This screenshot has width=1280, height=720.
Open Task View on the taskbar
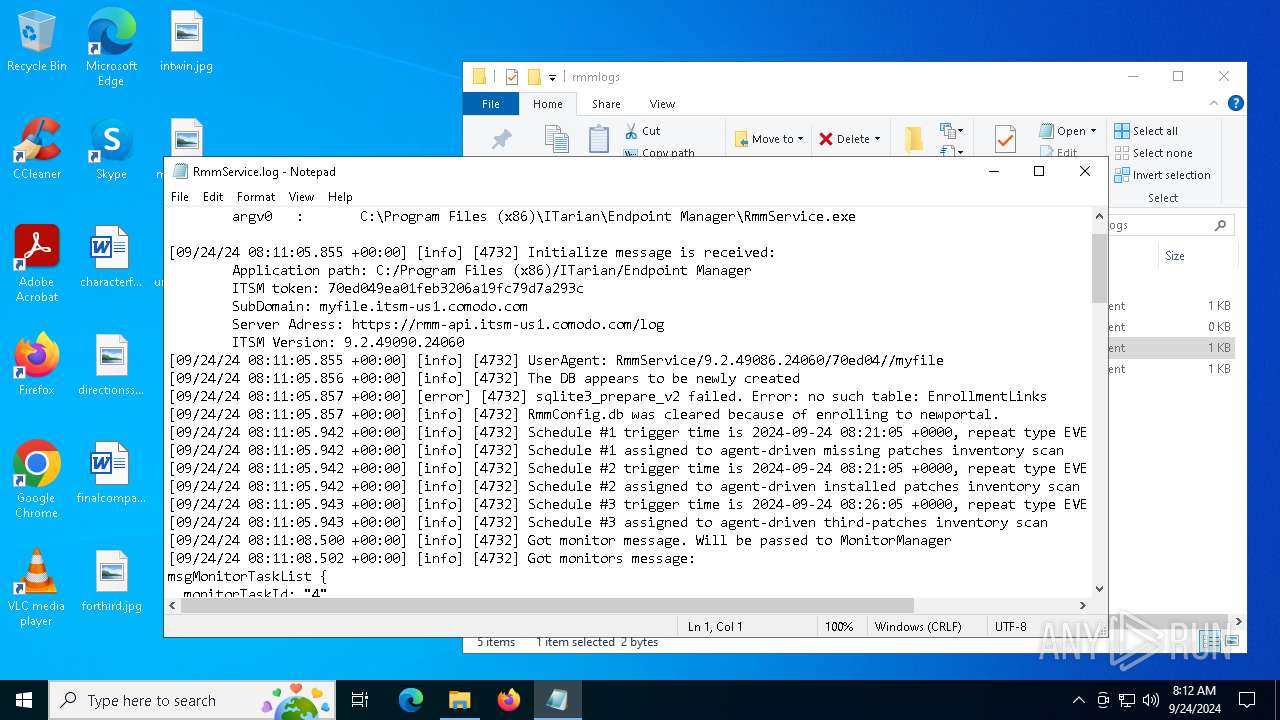coord(360,700)
